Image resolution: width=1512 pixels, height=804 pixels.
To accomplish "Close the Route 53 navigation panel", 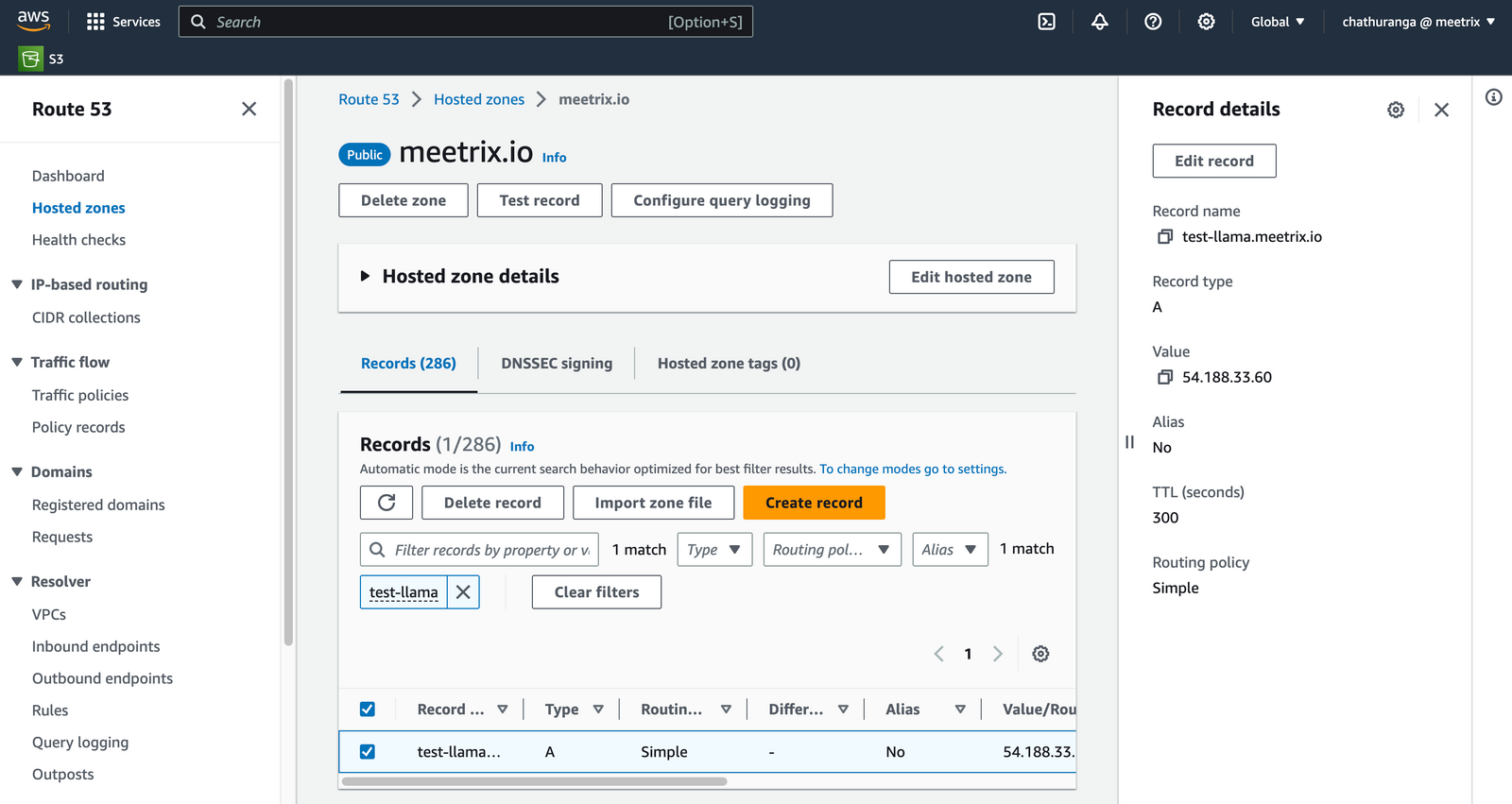I will tap(249, 109).
